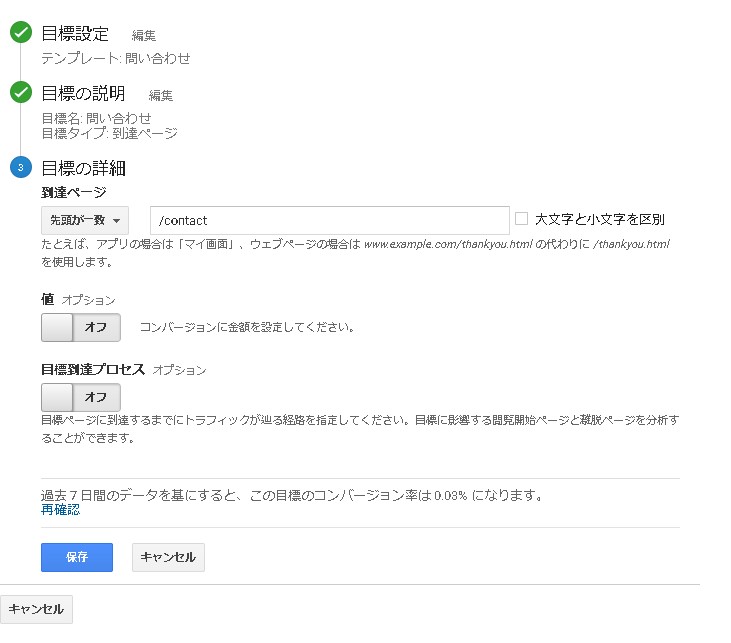Select the 目標の詳細 step heading
The image size is (731, 643).
(83, 167)
